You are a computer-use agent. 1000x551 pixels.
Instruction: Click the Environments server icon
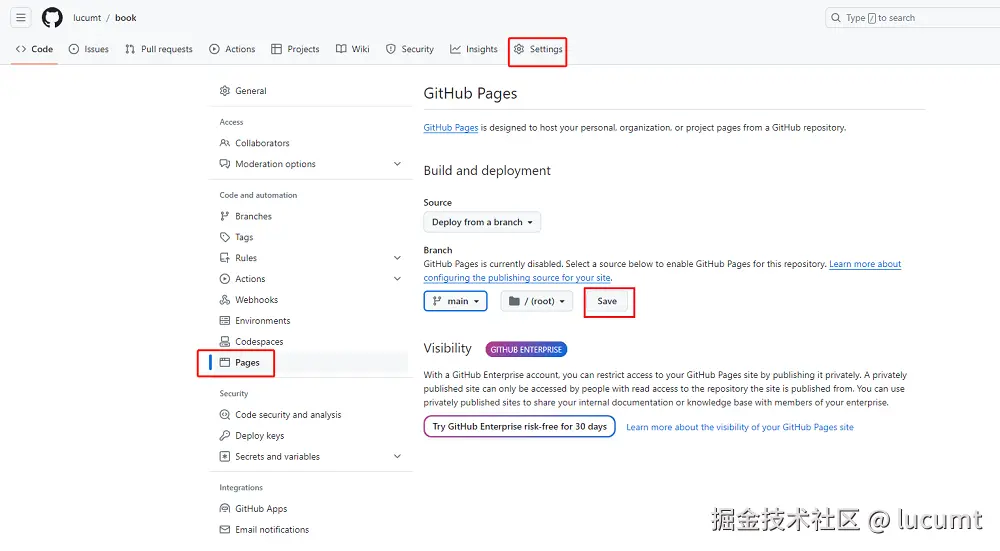(x=224, y=321)
